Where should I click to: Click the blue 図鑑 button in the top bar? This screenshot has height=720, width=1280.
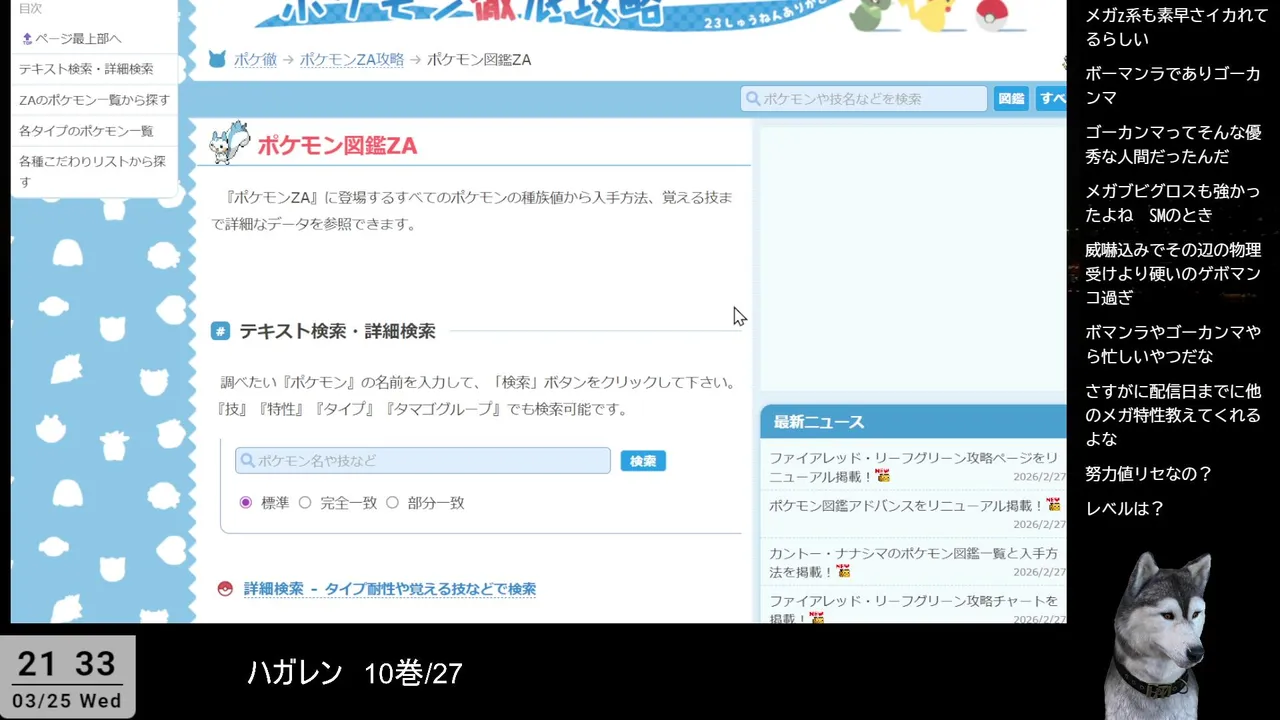pos(1011,98)
